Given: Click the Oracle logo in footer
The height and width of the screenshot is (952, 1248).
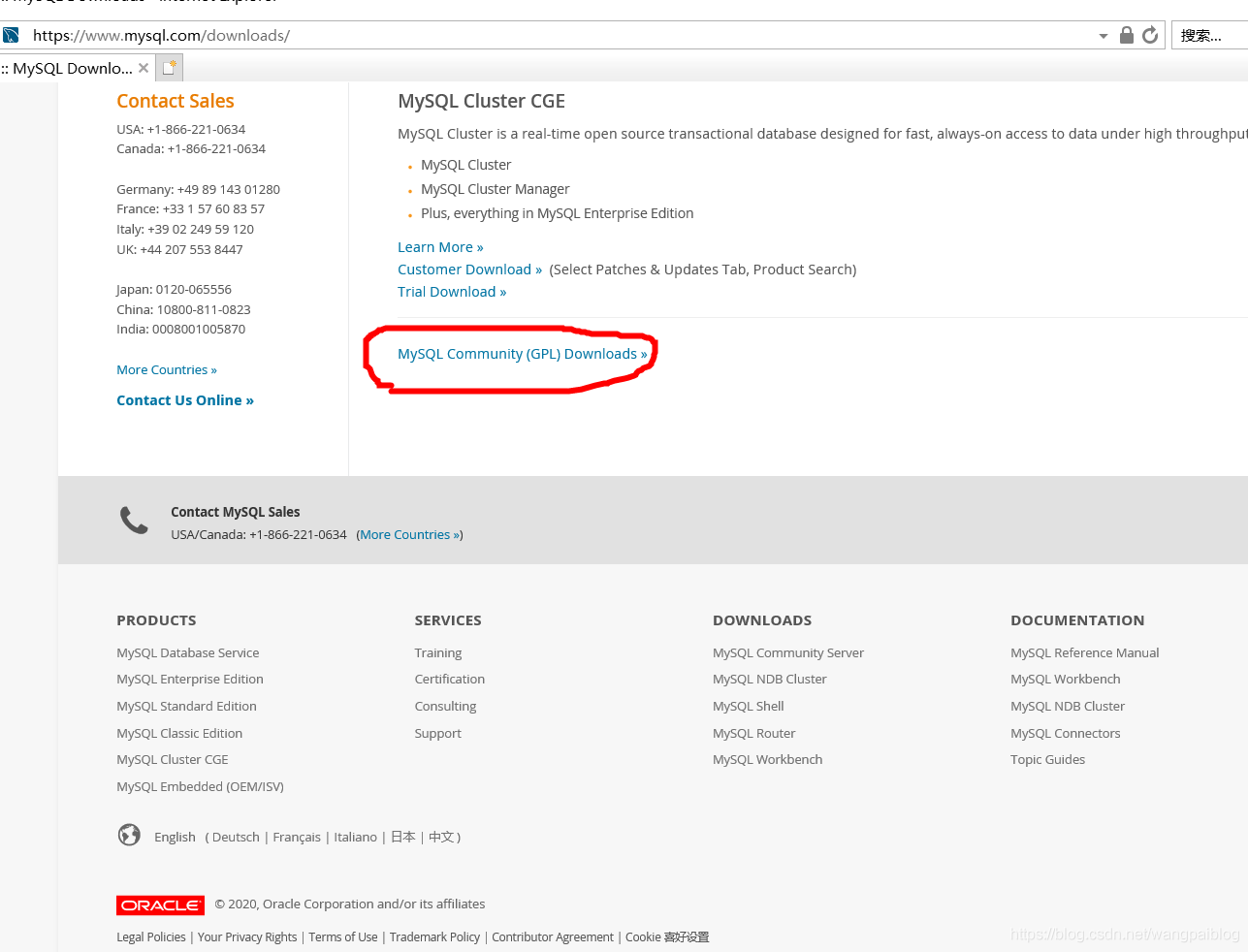Looking at the screenshot, I should click(160, 904).
